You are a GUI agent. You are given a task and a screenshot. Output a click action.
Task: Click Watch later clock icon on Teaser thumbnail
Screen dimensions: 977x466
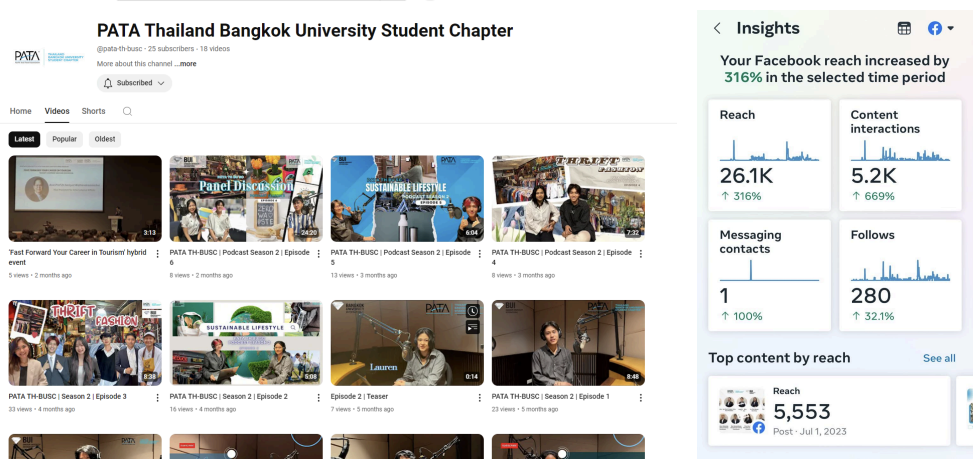click(x=472, y=311)
